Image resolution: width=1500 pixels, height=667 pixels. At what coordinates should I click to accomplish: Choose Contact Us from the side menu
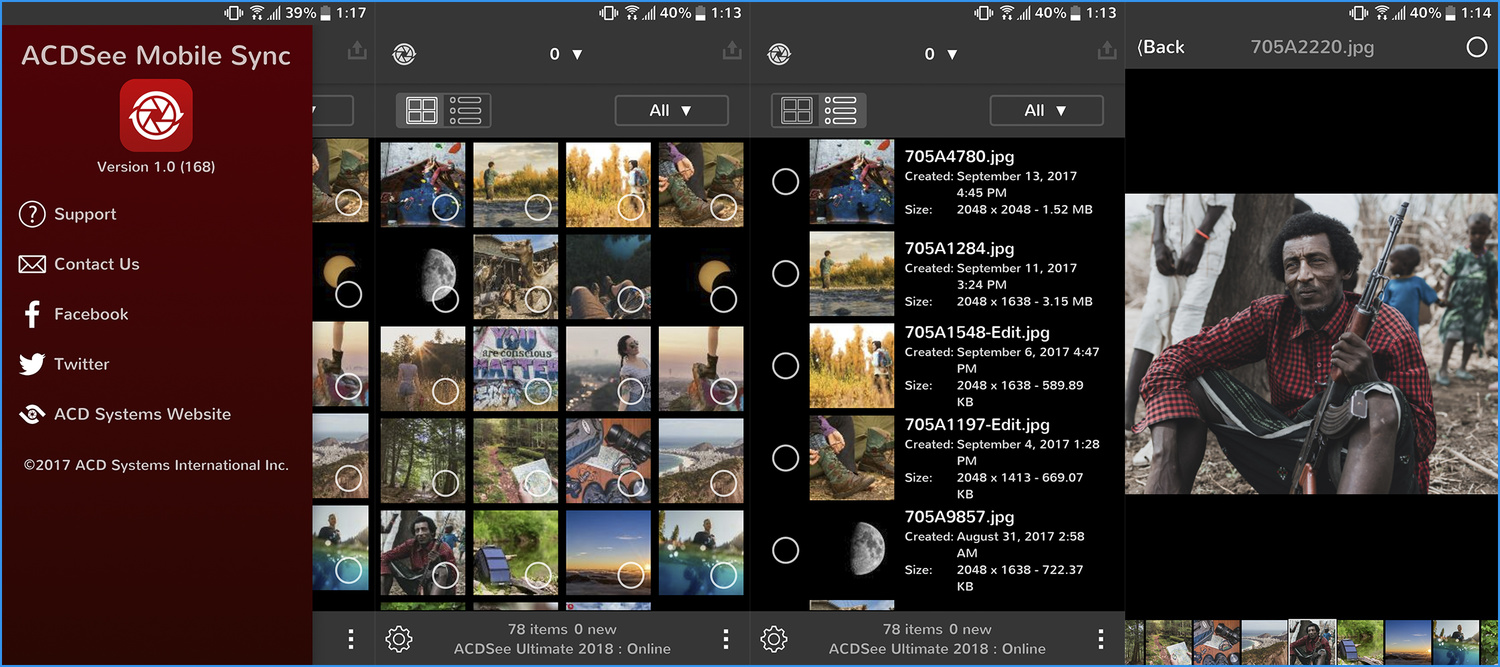(x=96, y=264)
